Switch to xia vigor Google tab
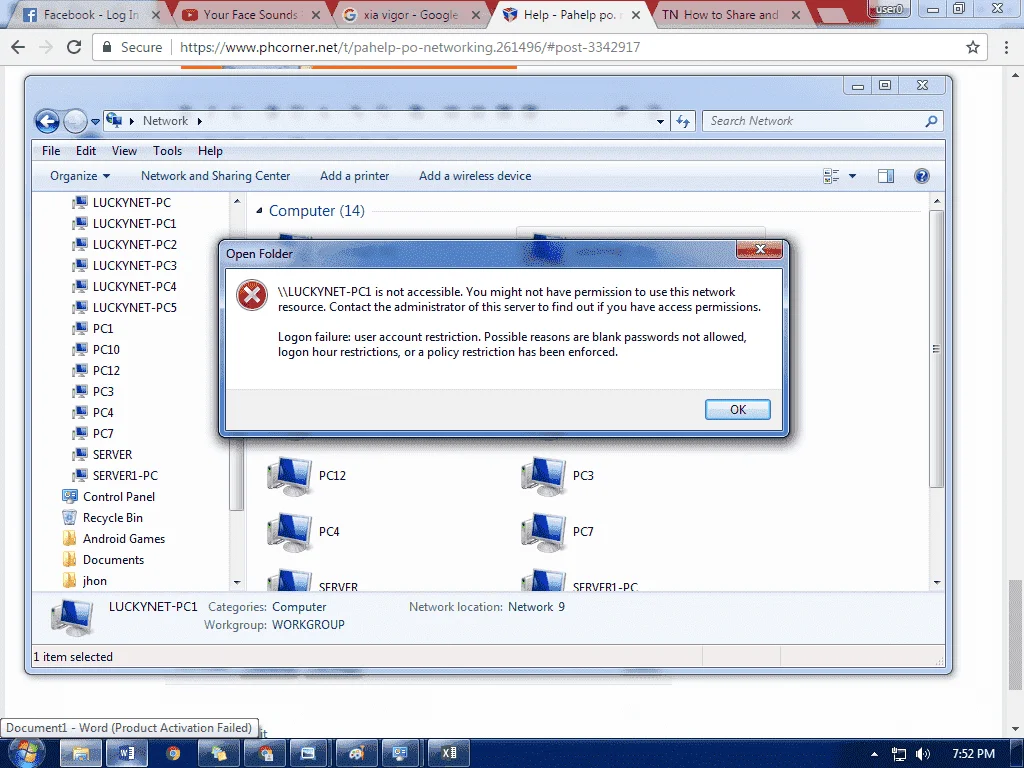1024x768 pixels. tap(411, 14)
